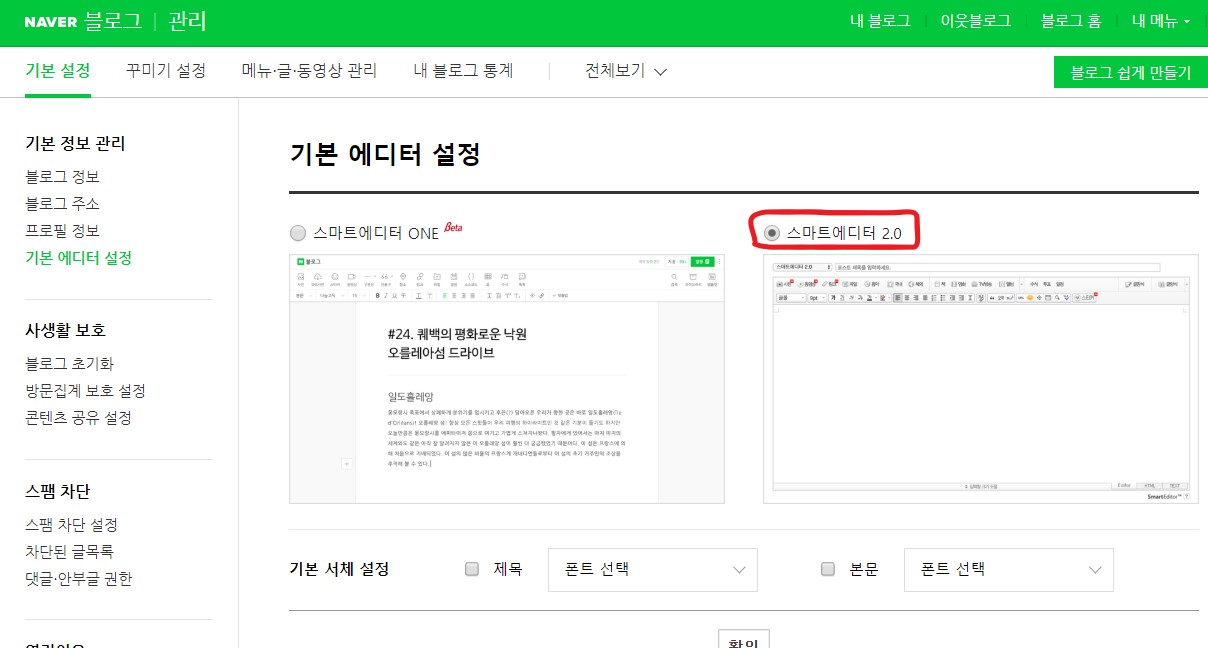Screen dimensions: 1208x648
Task: Open 차단된 글목록 in sidebar
Action: click(x=69, y=551)
